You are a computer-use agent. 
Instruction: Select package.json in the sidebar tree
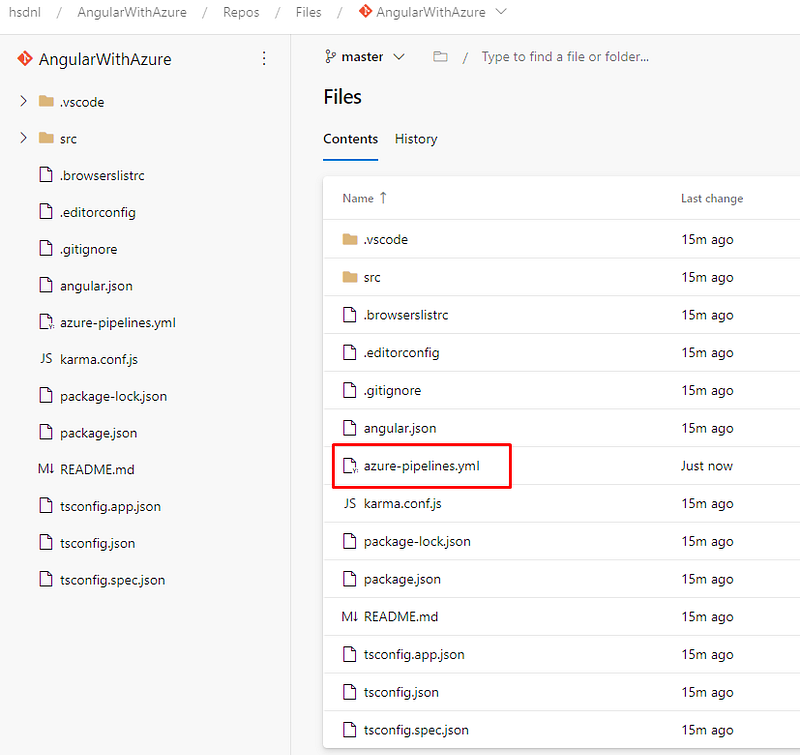pyautogui.click(x=98, y=433)
